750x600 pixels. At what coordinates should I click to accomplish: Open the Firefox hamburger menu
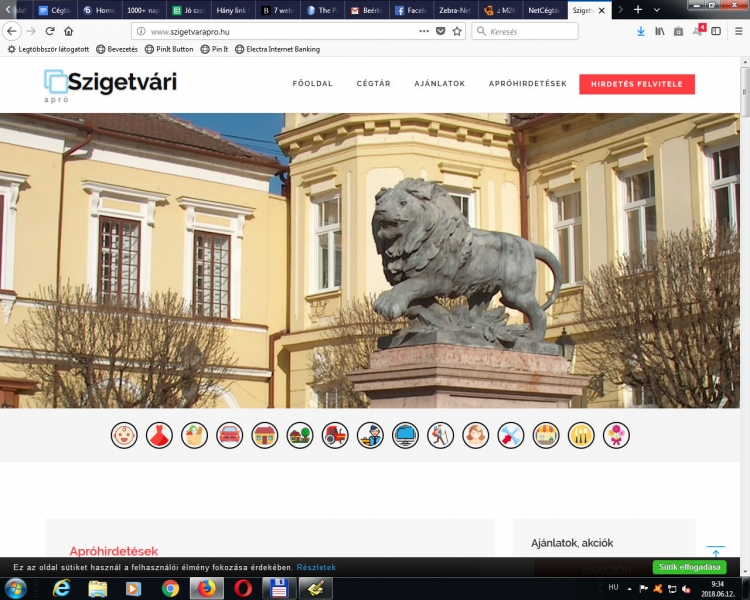(x=739, y=31)
